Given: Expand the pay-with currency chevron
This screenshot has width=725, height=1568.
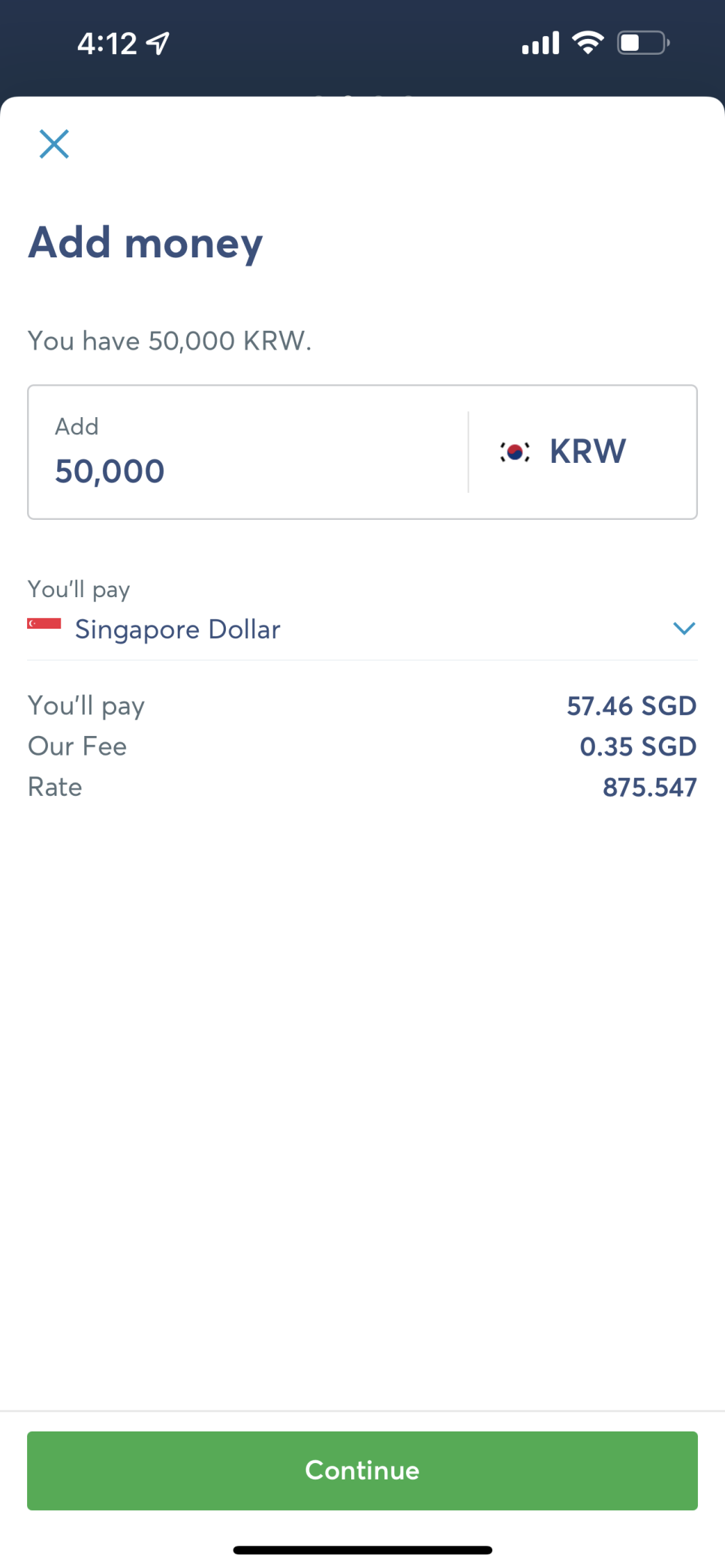Looking at the screenshot, I should point(684,628).
